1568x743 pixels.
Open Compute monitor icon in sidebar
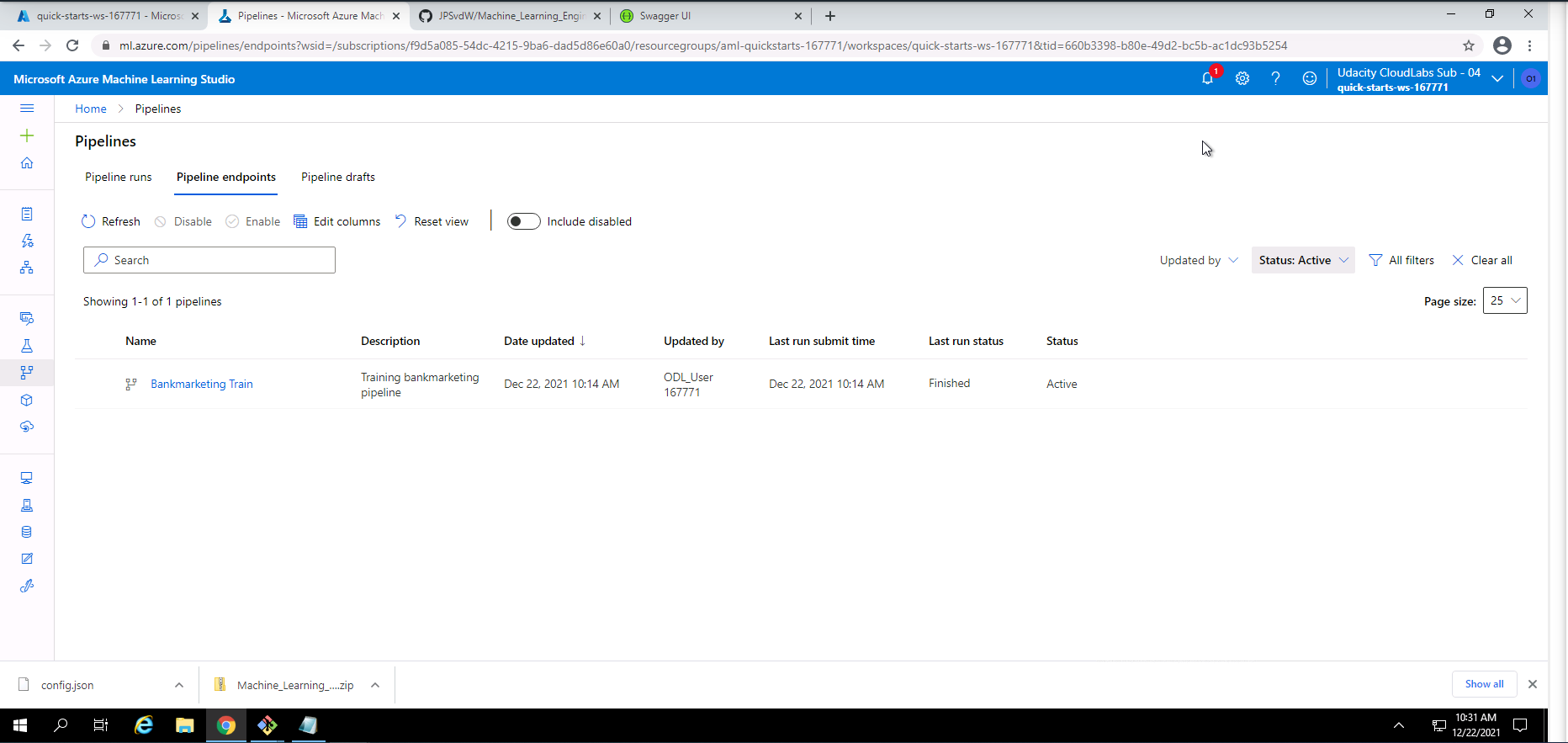click(27, 478)
